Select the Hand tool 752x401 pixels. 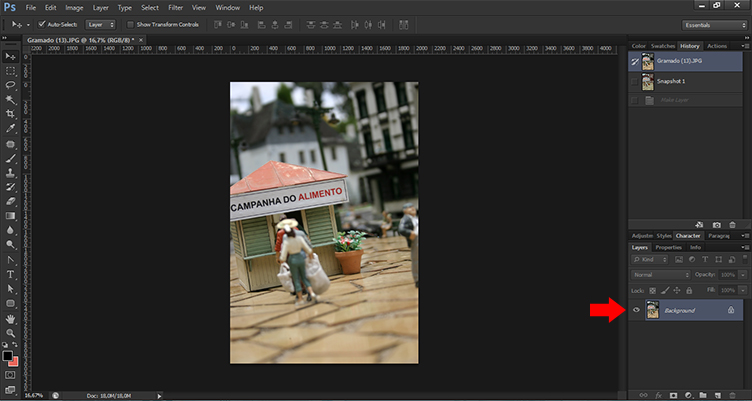tap(10, 318)
